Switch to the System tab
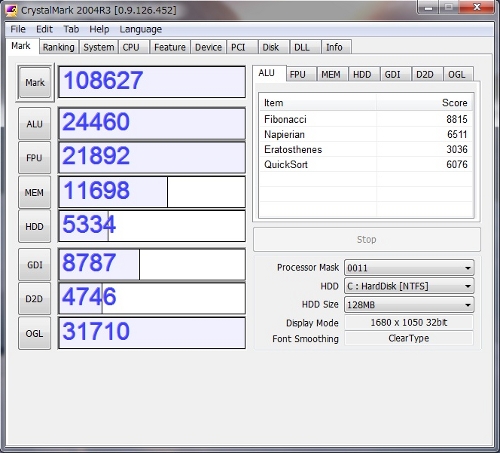 pyautogui.click(x=99, y=47)
